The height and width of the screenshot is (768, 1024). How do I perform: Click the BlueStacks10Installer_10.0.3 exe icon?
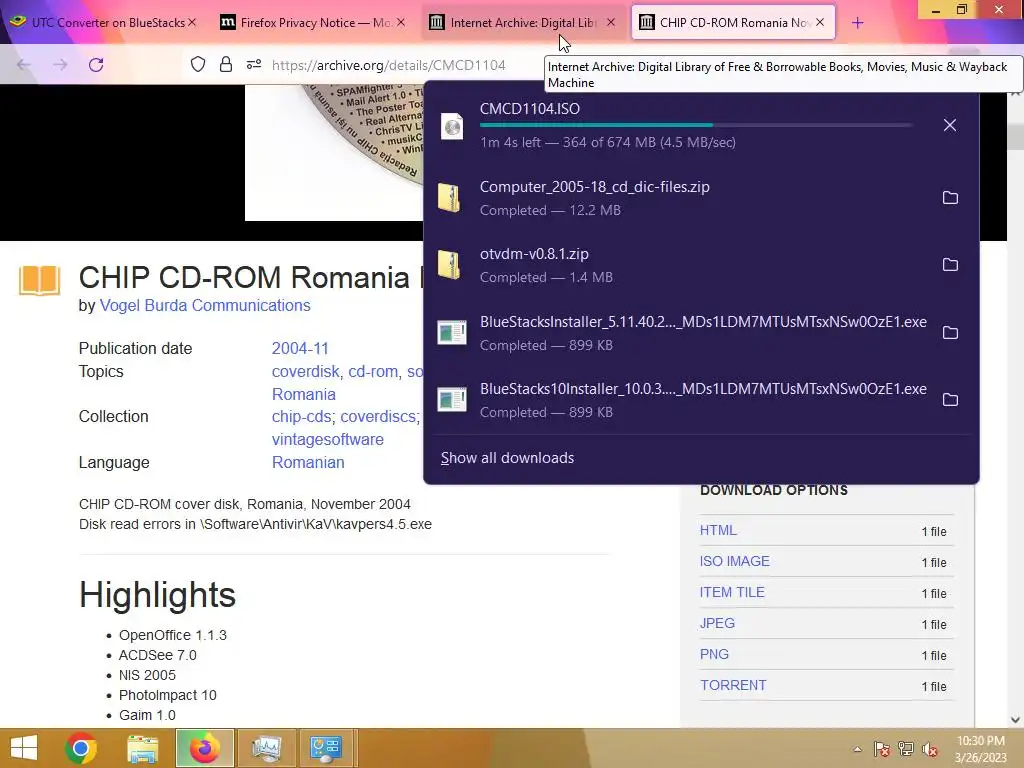tap(452, 400)
